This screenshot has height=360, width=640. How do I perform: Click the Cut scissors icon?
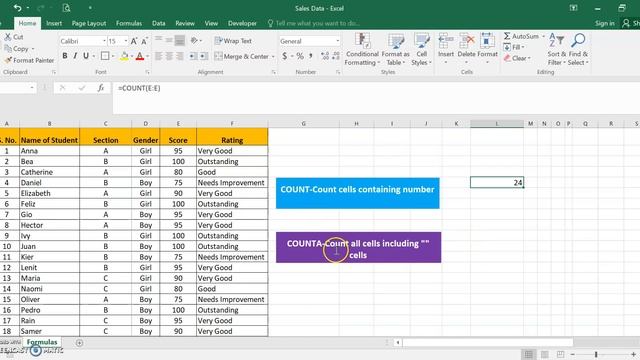(8, 37)
